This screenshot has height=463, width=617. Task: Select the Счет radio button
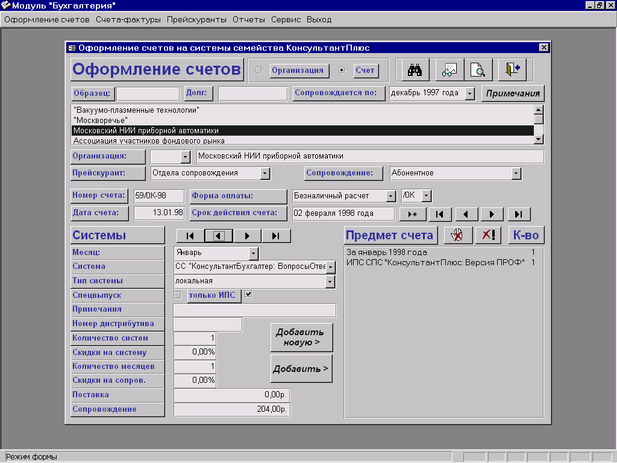[343, 70]
